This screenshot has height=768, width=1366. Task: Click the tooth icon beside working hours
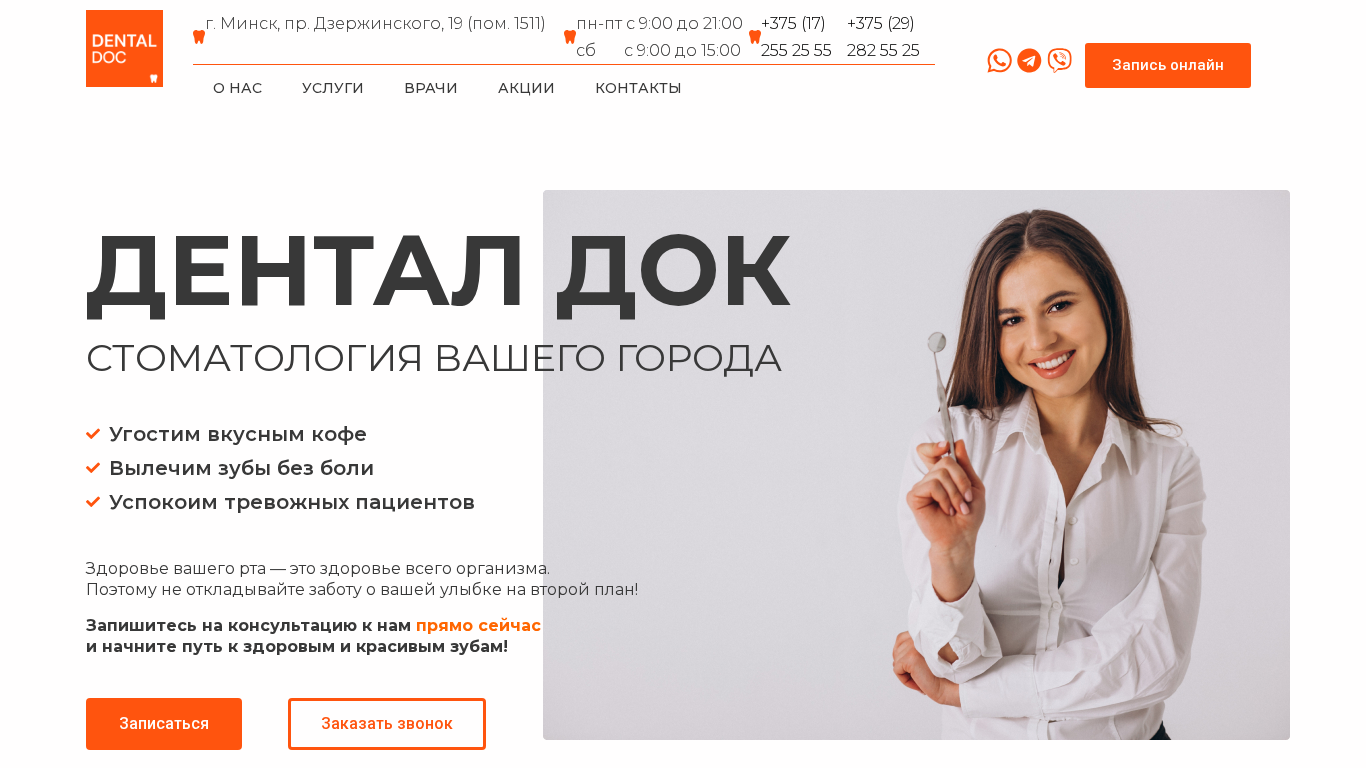coord(570,37)
